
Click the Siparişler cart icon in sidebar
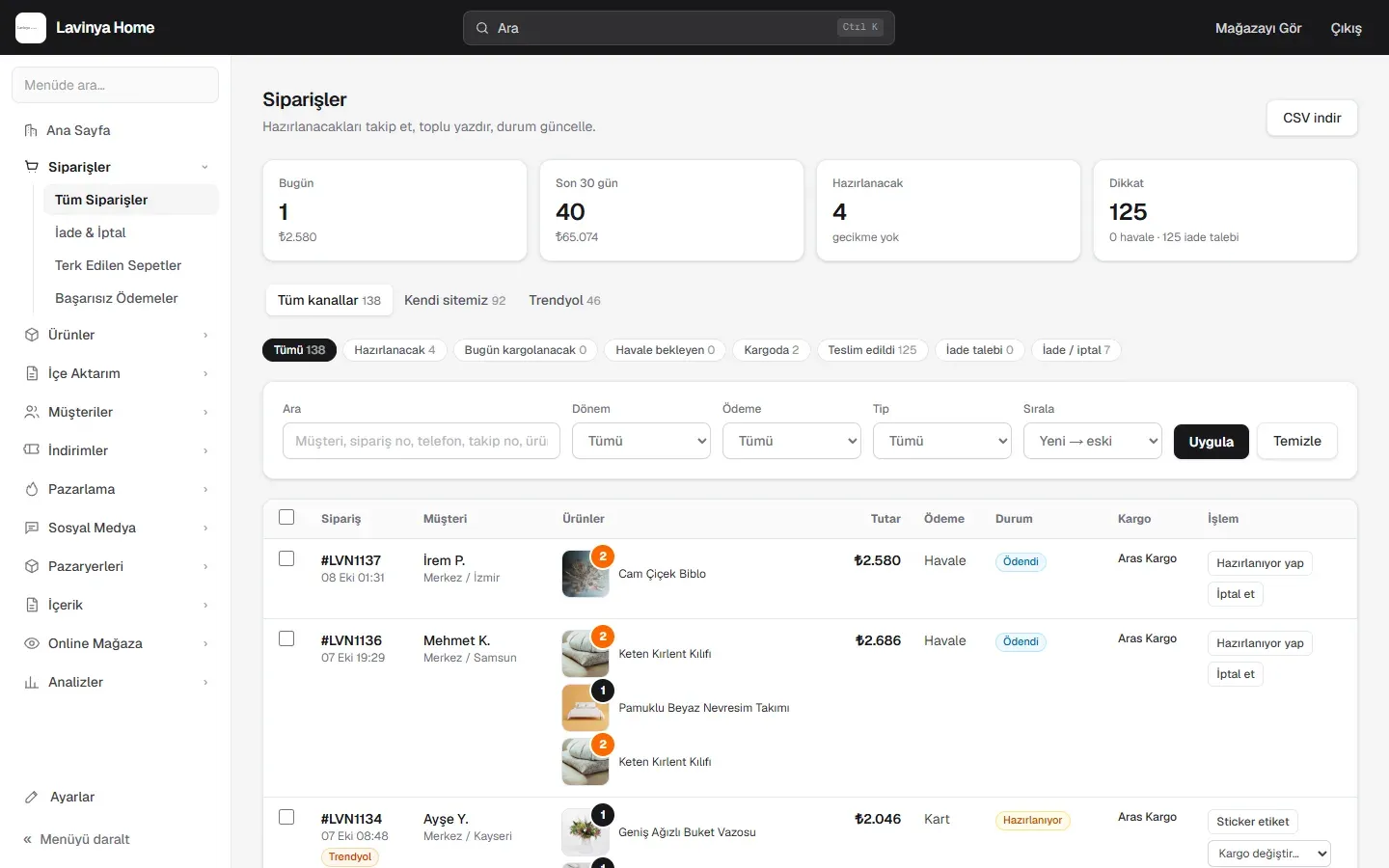point(32,167)
